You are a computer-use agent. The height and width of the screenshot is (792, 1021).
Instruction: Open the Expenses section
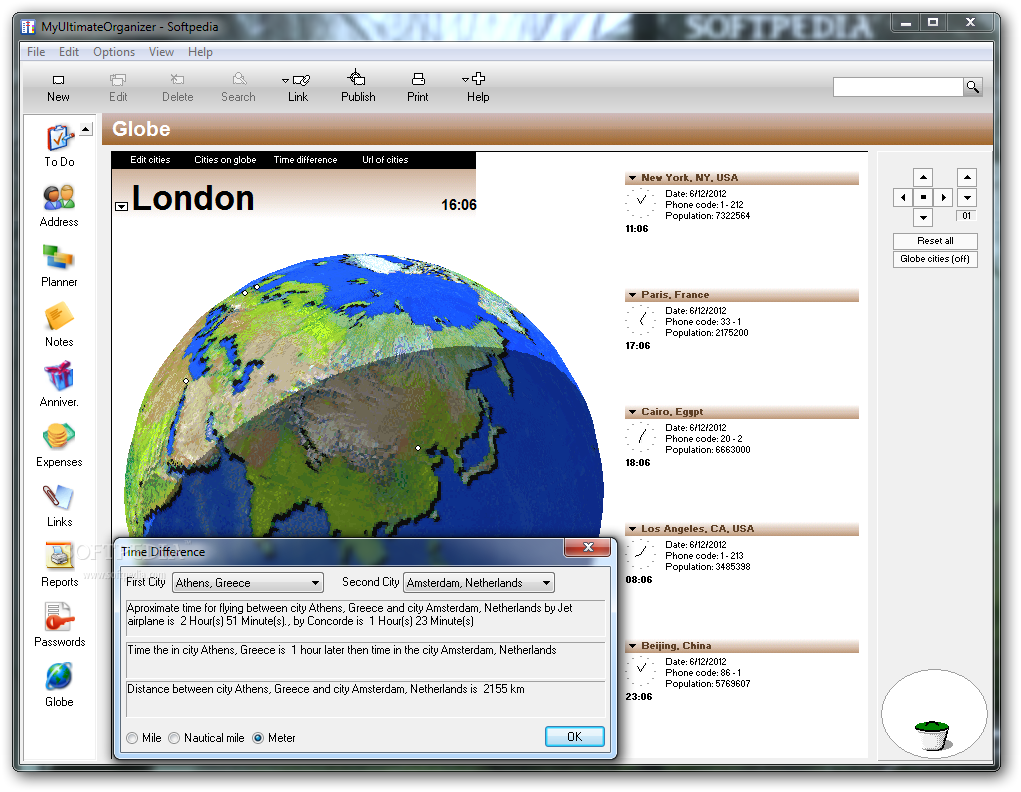59,446
